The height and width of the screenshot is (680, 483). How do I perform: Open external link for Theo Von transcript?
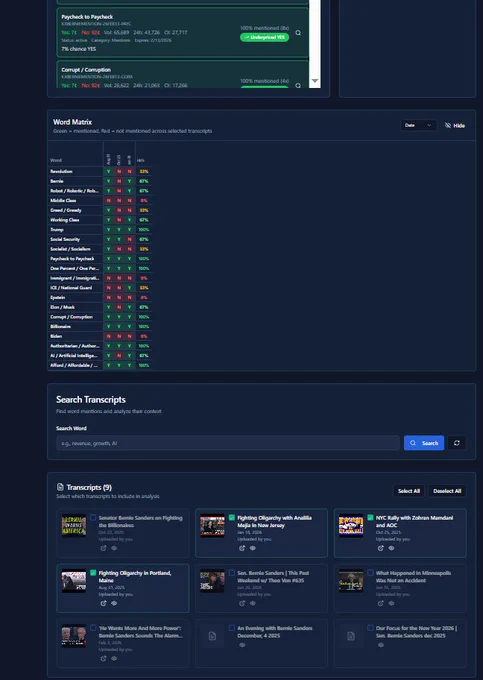(x=242, y=603)
